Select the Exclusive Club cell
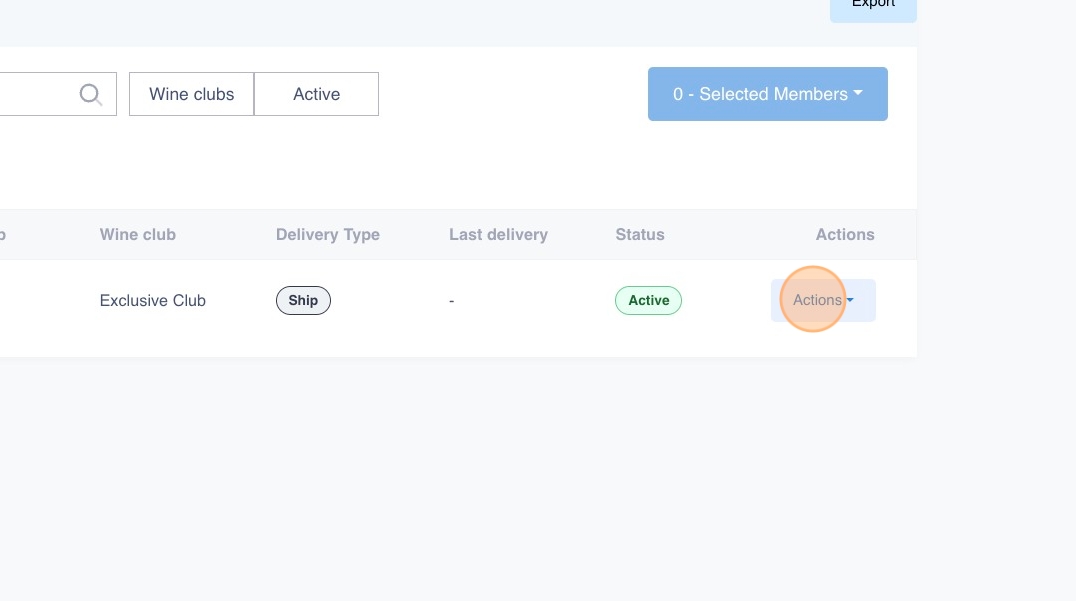1076x601 pixels. (152, 300)
